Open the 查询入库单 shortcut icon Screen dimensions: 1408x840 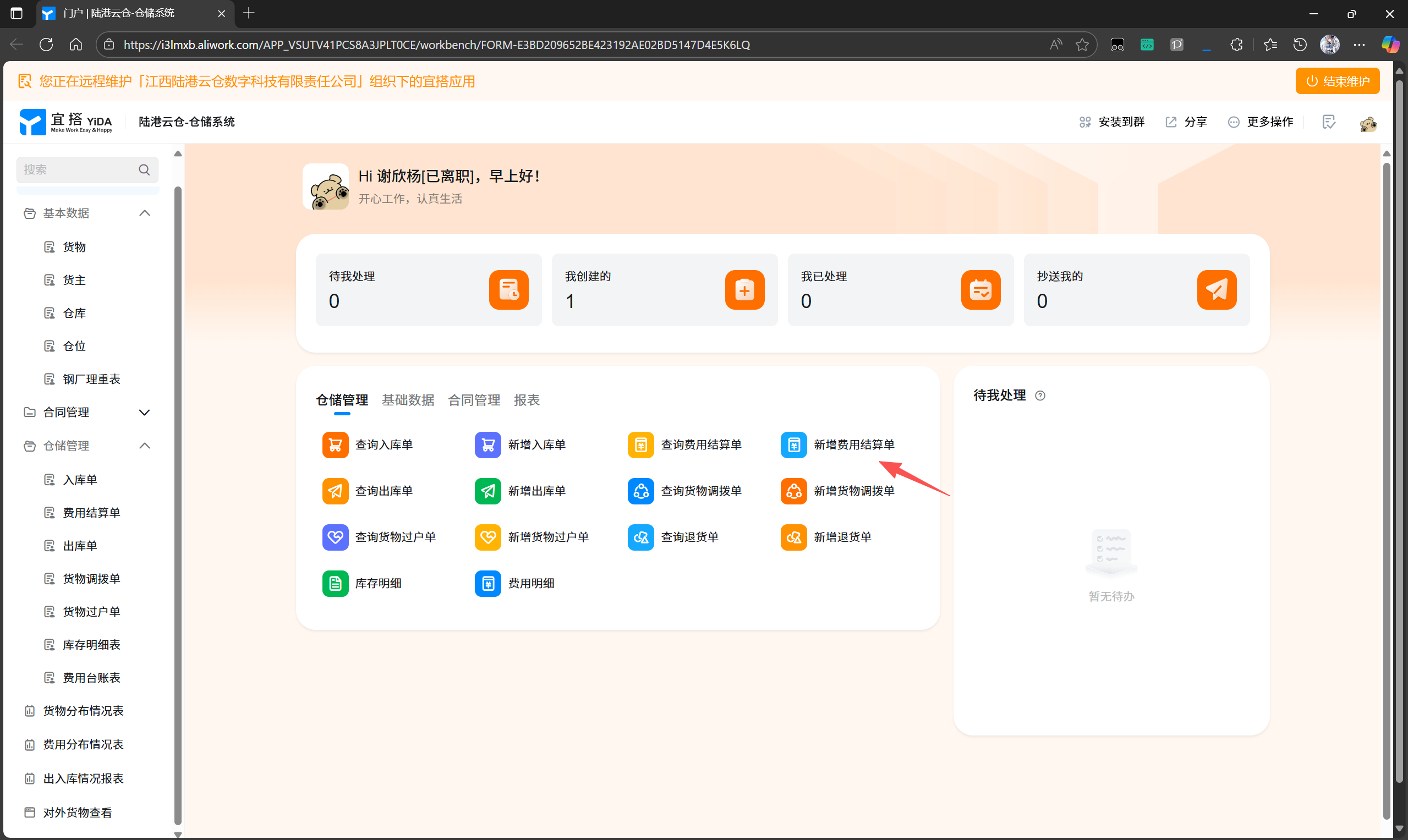(335, 444)
